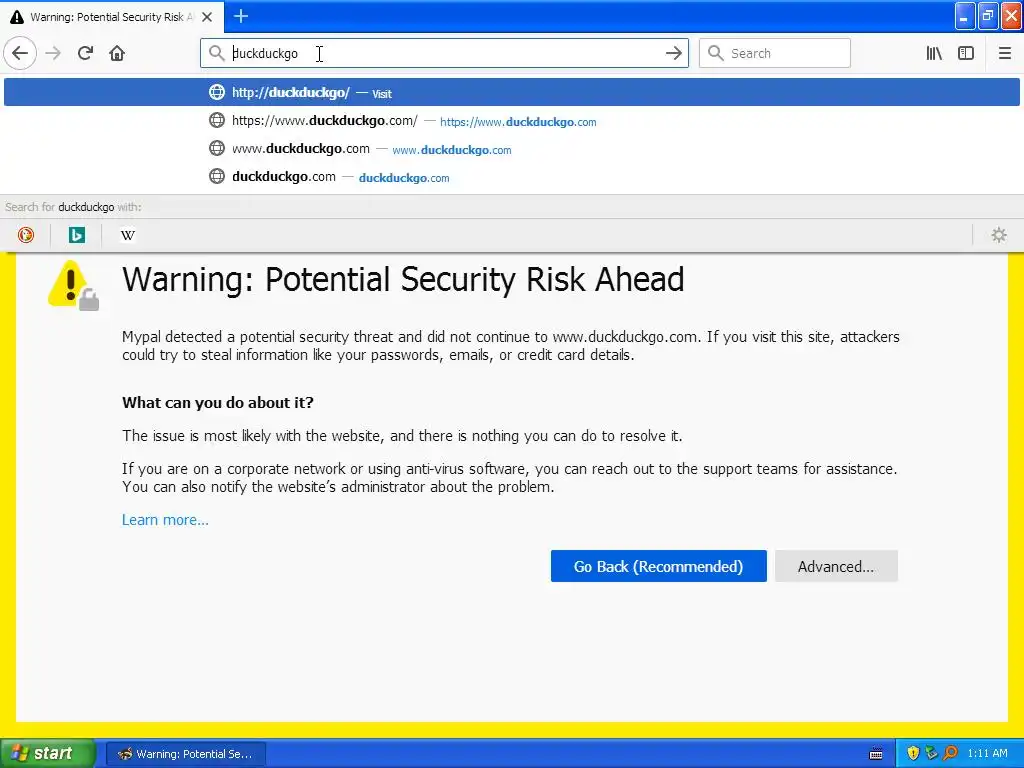Choose the http://duckduckgo/ Visit suggestion
The height and width of the screenshot is (768, 1024).
(x=512, y=92)
